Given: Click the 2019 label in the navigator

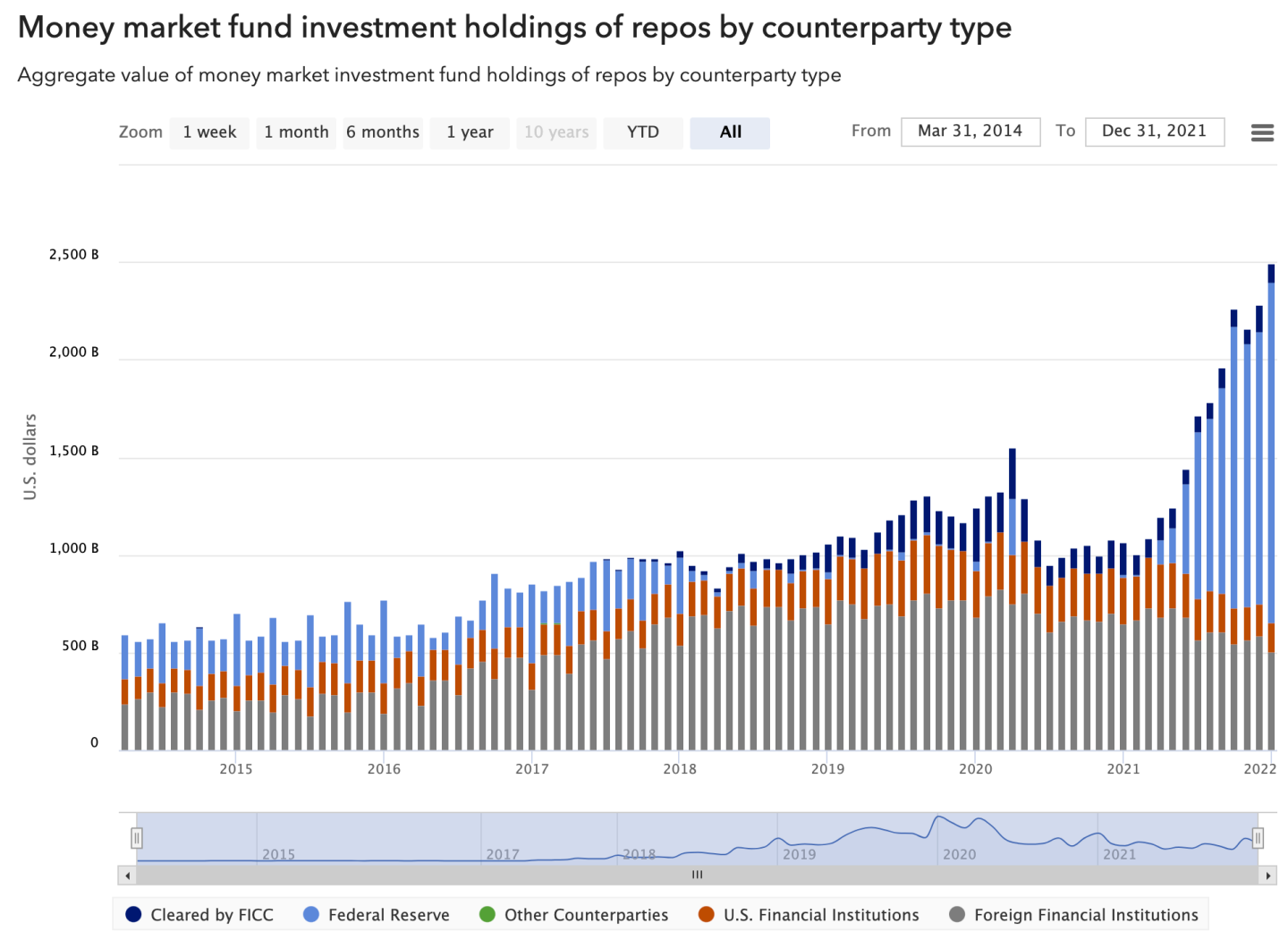Looking at the screenshot, I should [799, 854].
